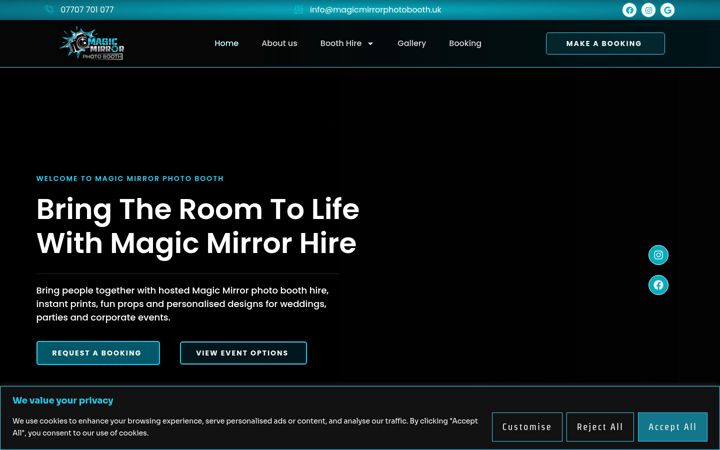Click the VIEW EVENT OPTIONS button

[243, 353]
